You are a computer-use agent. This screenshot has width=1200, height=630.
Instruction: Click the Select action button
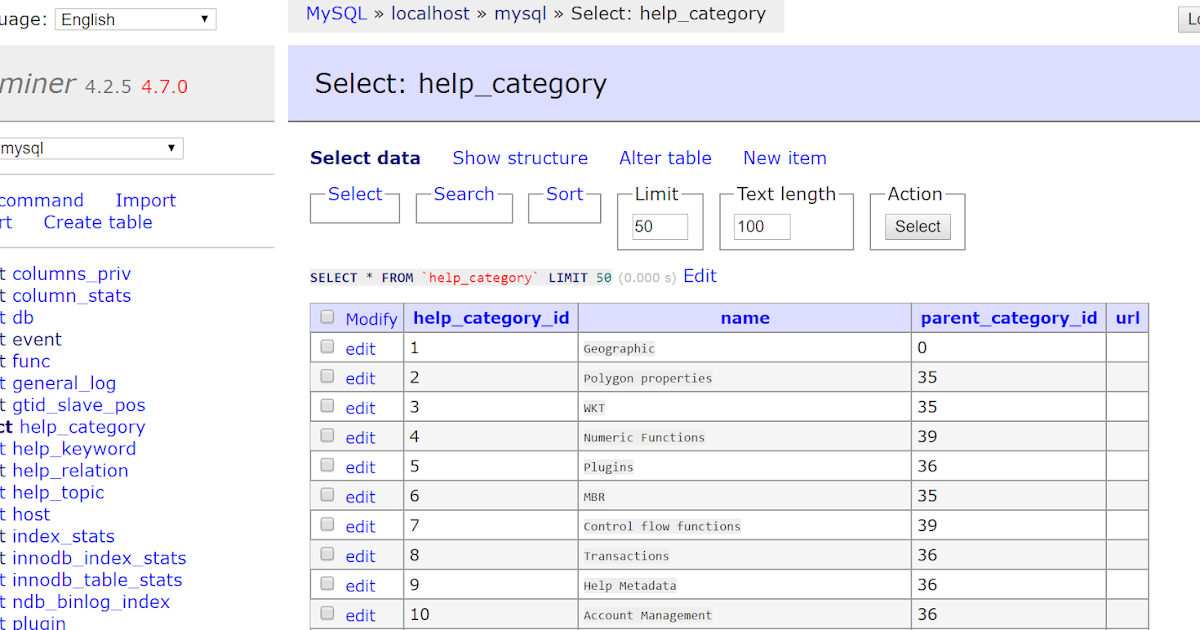(x=916, y=226)
